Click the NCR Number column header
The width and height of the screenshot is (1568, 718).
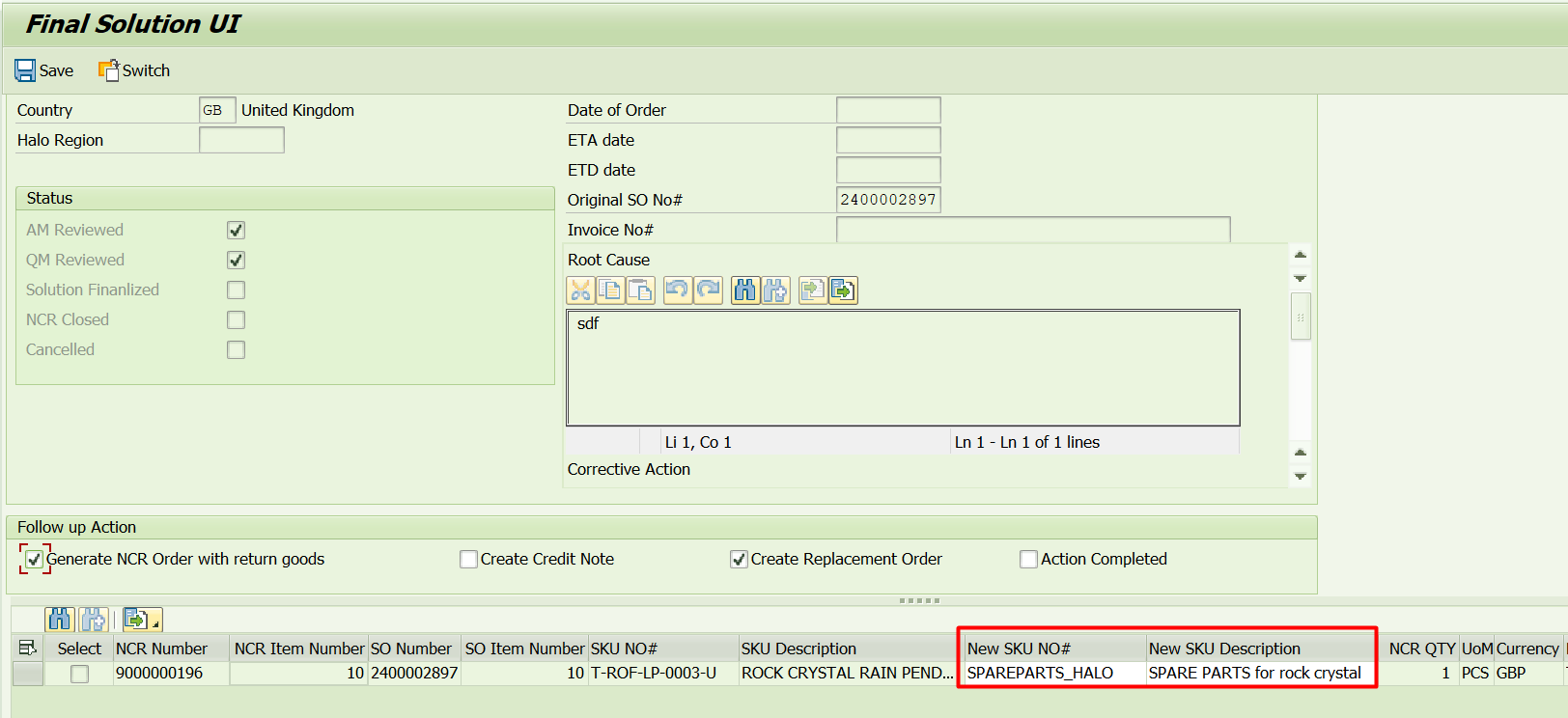pyautogui.click(x=161, y=649)
